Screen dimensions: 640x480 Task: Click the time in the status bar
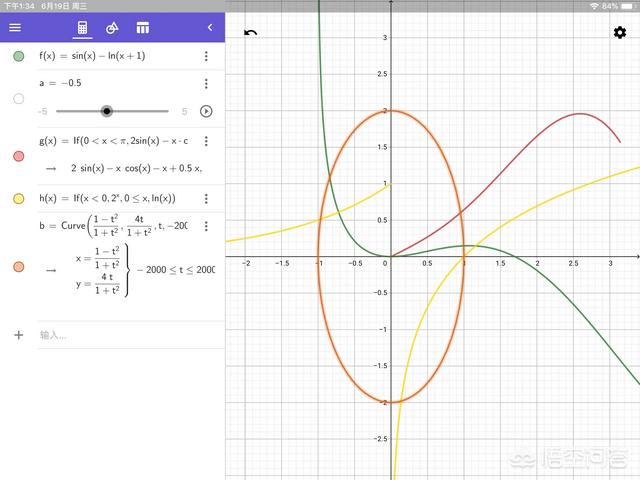19,6
